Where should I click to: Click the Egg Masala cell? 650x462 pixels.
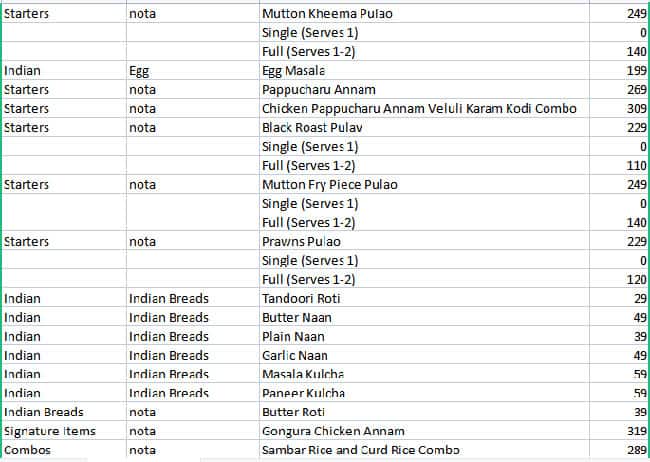click(x=297, y=71)
